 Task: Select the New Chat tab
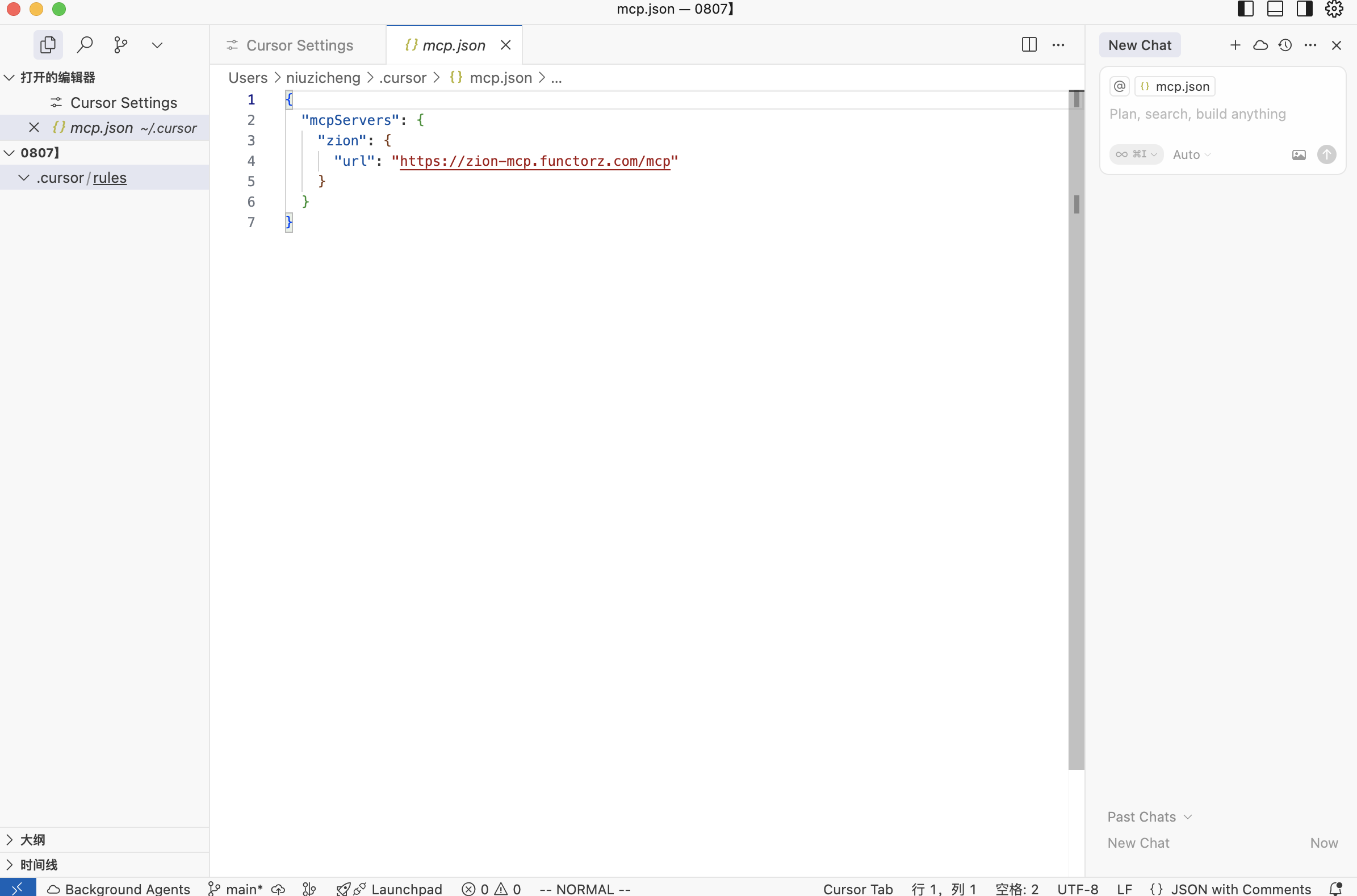(1140, 45)
